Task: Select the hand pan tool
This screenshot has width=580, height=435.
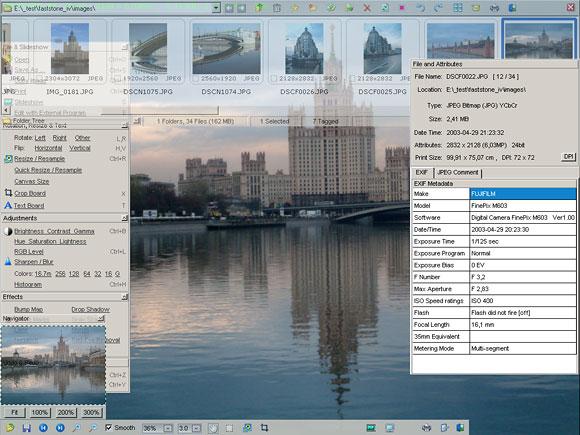Action: (213, 428)
